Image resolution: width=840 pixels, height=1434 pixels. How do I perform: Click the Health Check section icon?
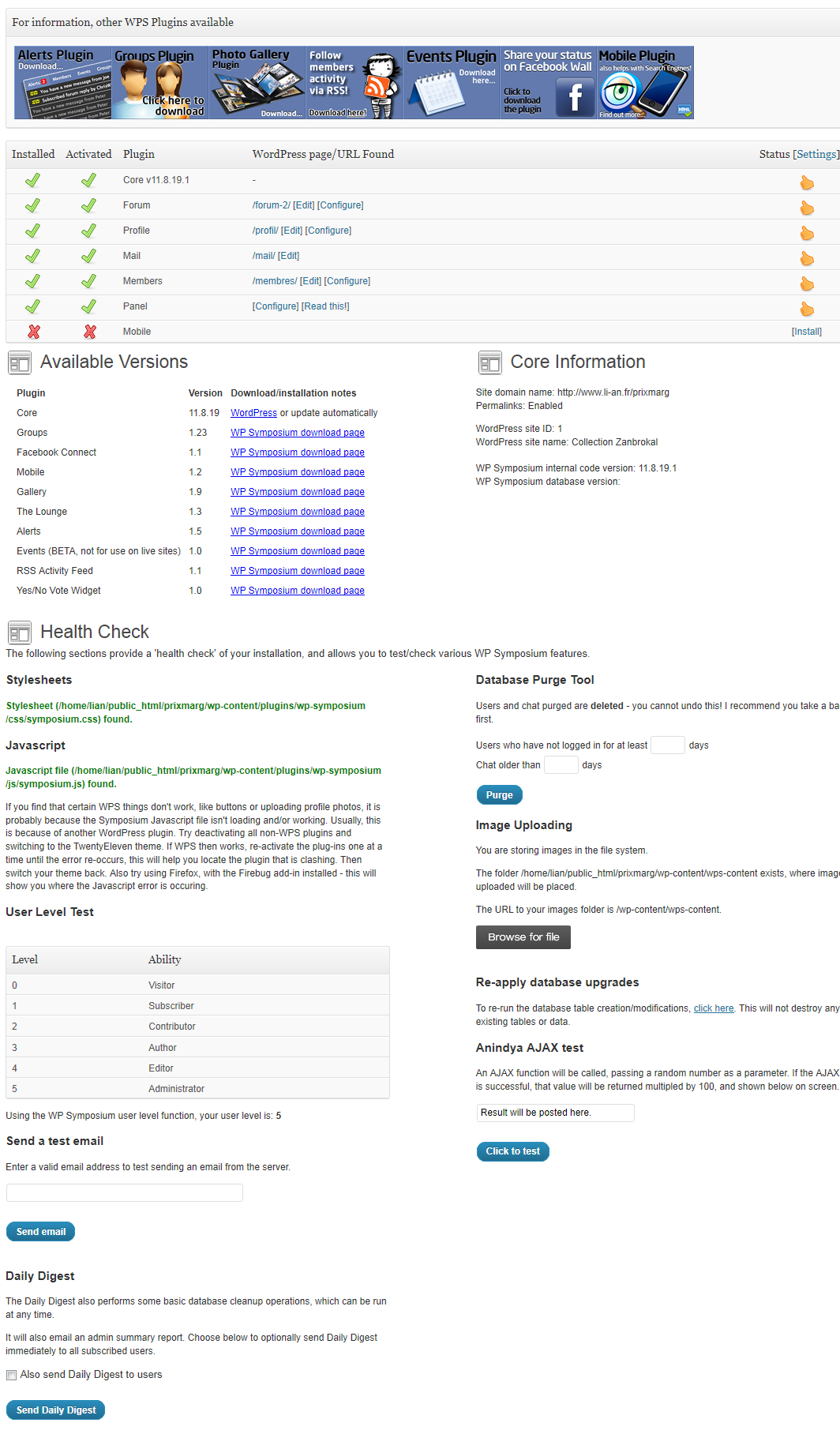click(x=20, y=633)
